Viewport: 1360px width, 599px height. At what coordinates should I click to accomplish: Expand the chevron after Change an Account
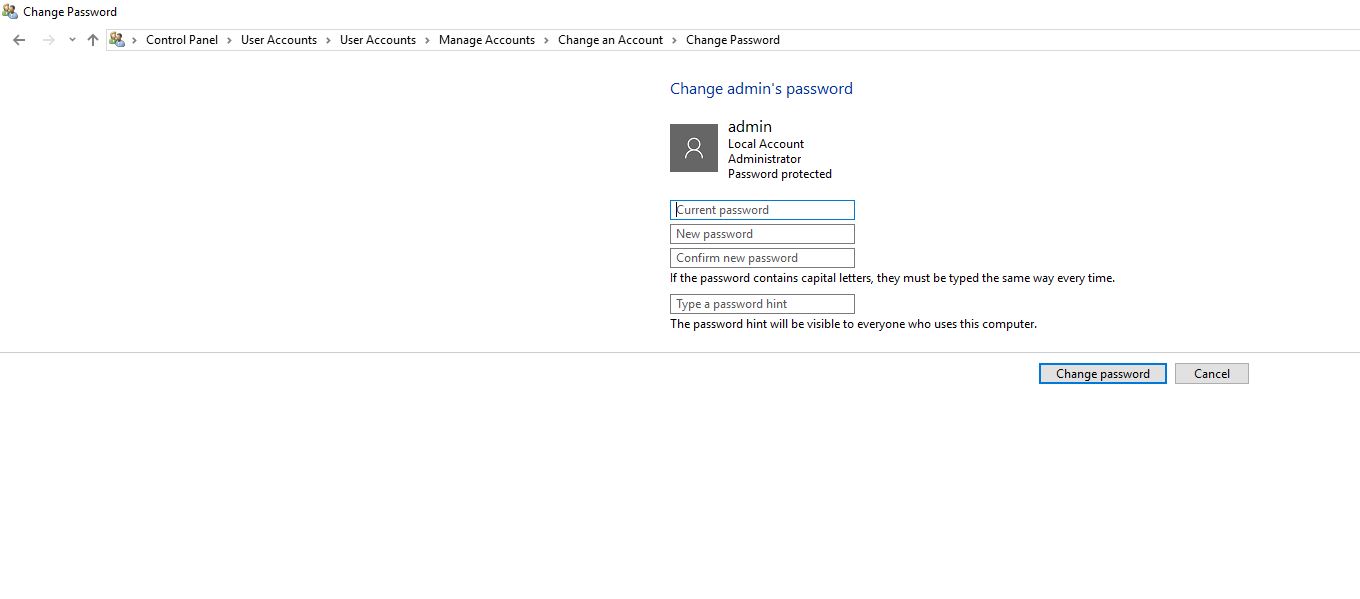point(674,40)
